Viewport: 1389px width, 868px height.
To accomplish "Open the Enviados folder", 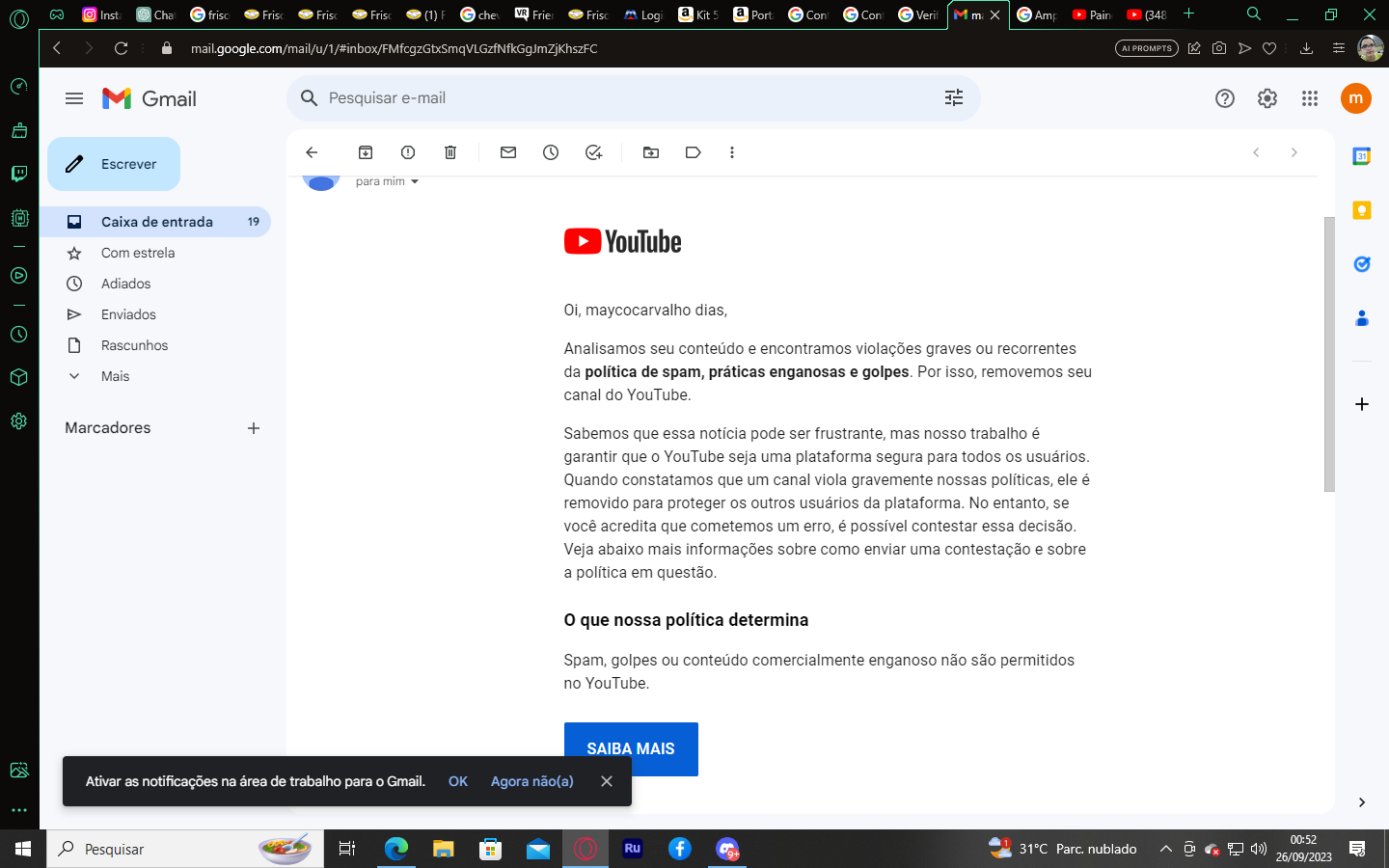I will [155, 314].
